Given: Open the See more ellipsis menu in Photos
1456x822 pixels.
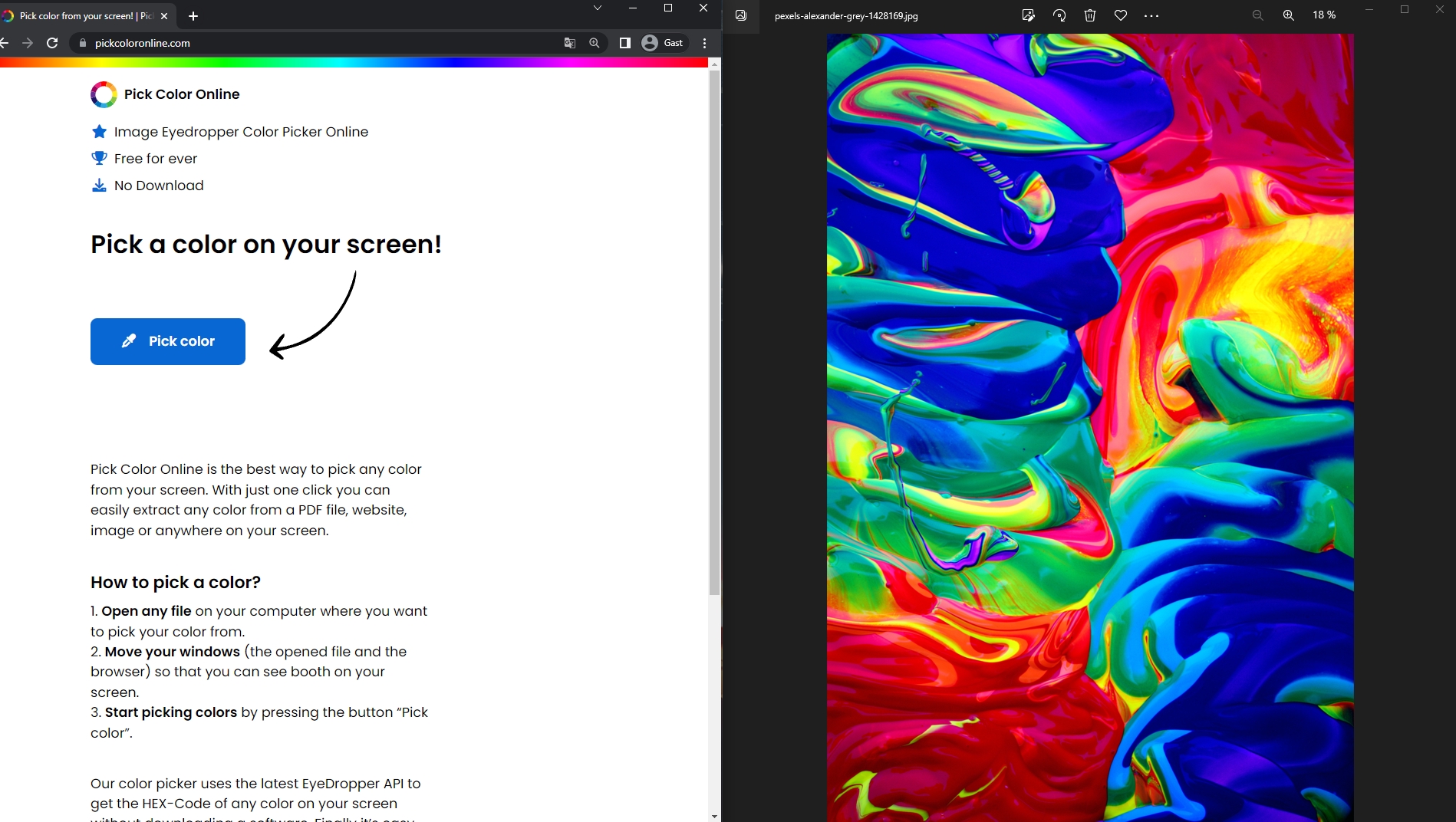Looking at the screenshot, I should (x=1151, y=15).
